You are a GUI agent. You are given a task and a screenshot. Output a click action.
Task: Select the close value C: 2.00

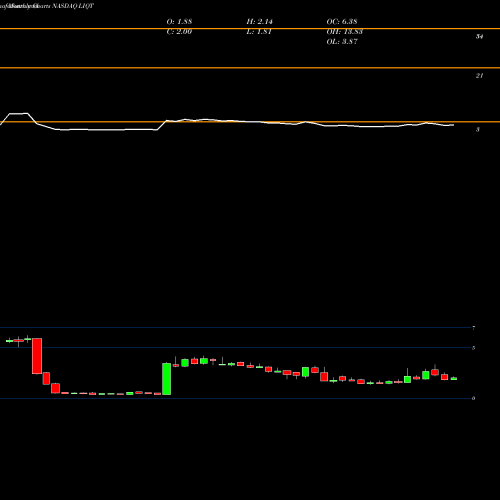coord(179,32)
